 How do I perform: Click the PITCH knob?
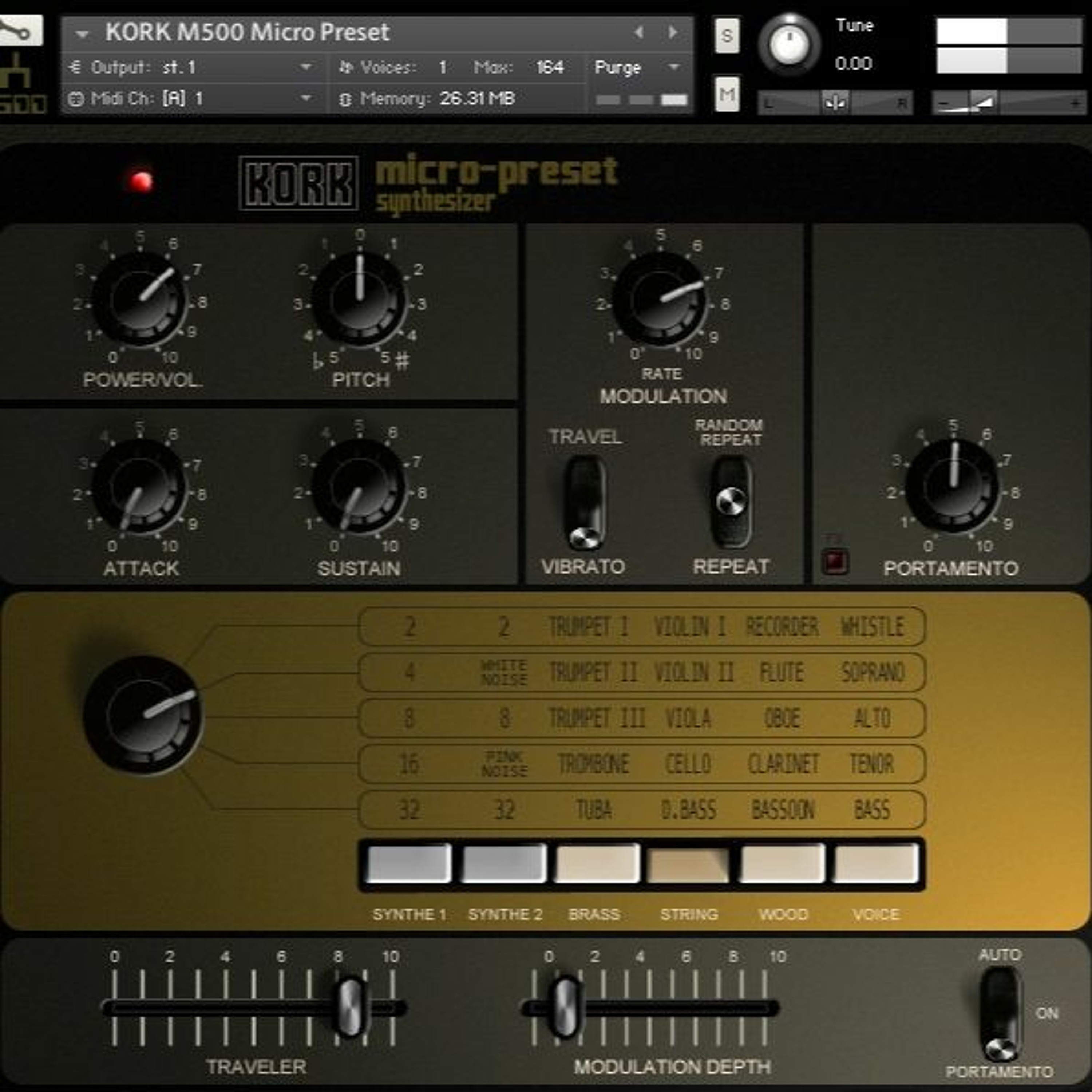pyautogui.click(x=360, y=298)
